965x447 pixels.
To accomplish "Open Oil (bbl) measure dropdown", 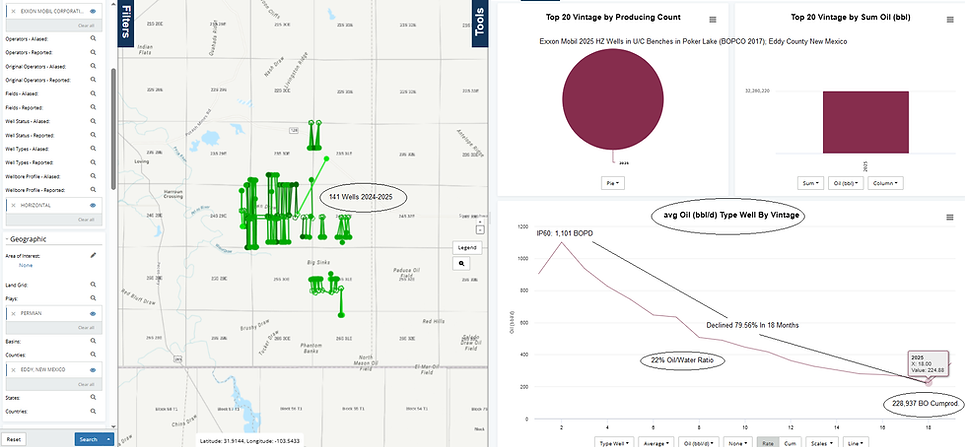I will 846,183.
